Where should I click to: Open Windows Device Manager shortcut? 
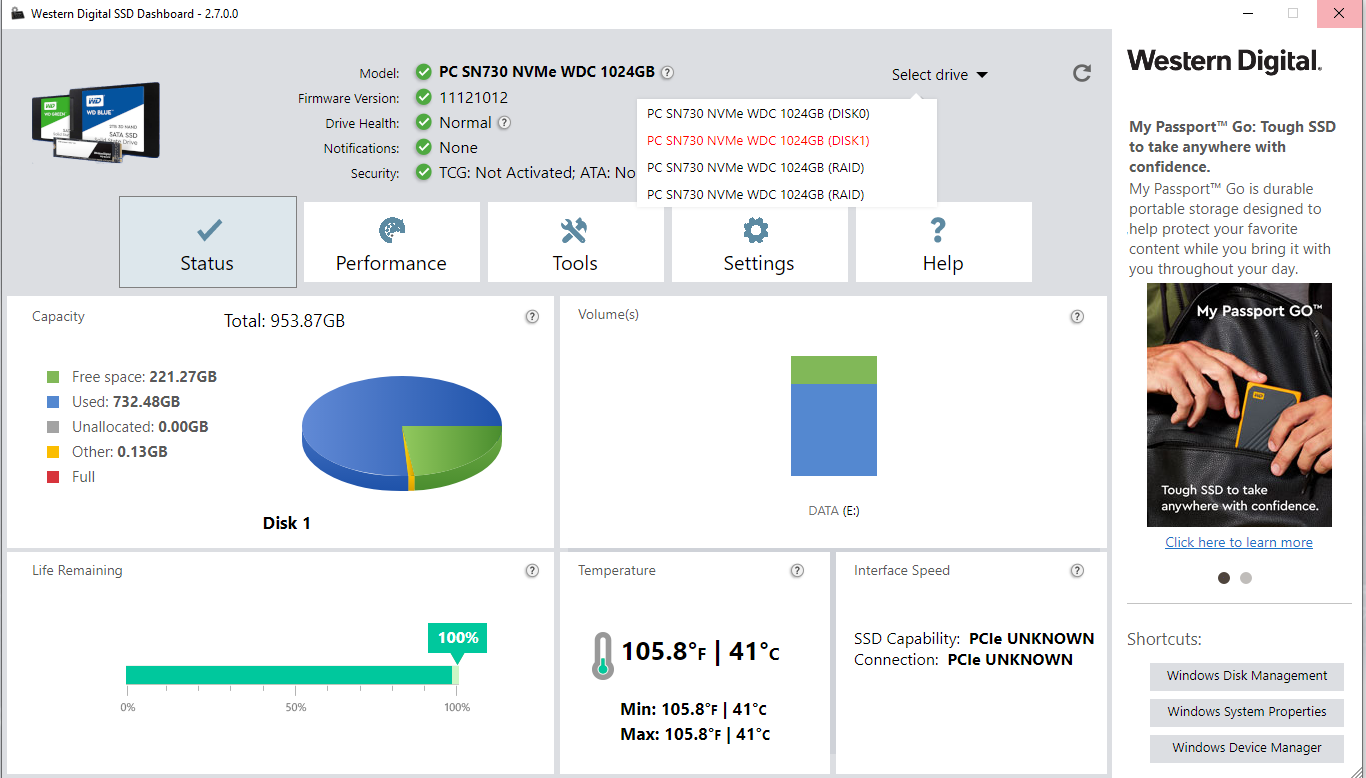[x=1247, y=748]
